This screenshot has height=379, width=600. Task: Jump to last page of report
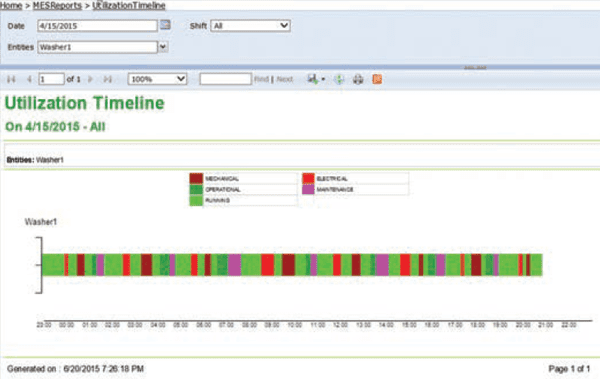tap(108, 79)
